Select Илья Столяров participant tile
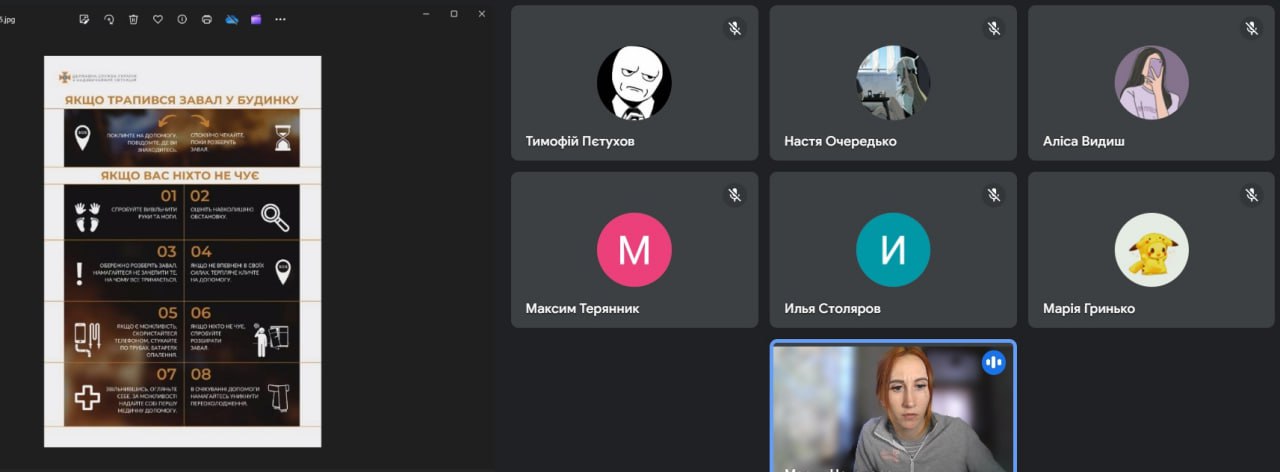 [893, 250]
